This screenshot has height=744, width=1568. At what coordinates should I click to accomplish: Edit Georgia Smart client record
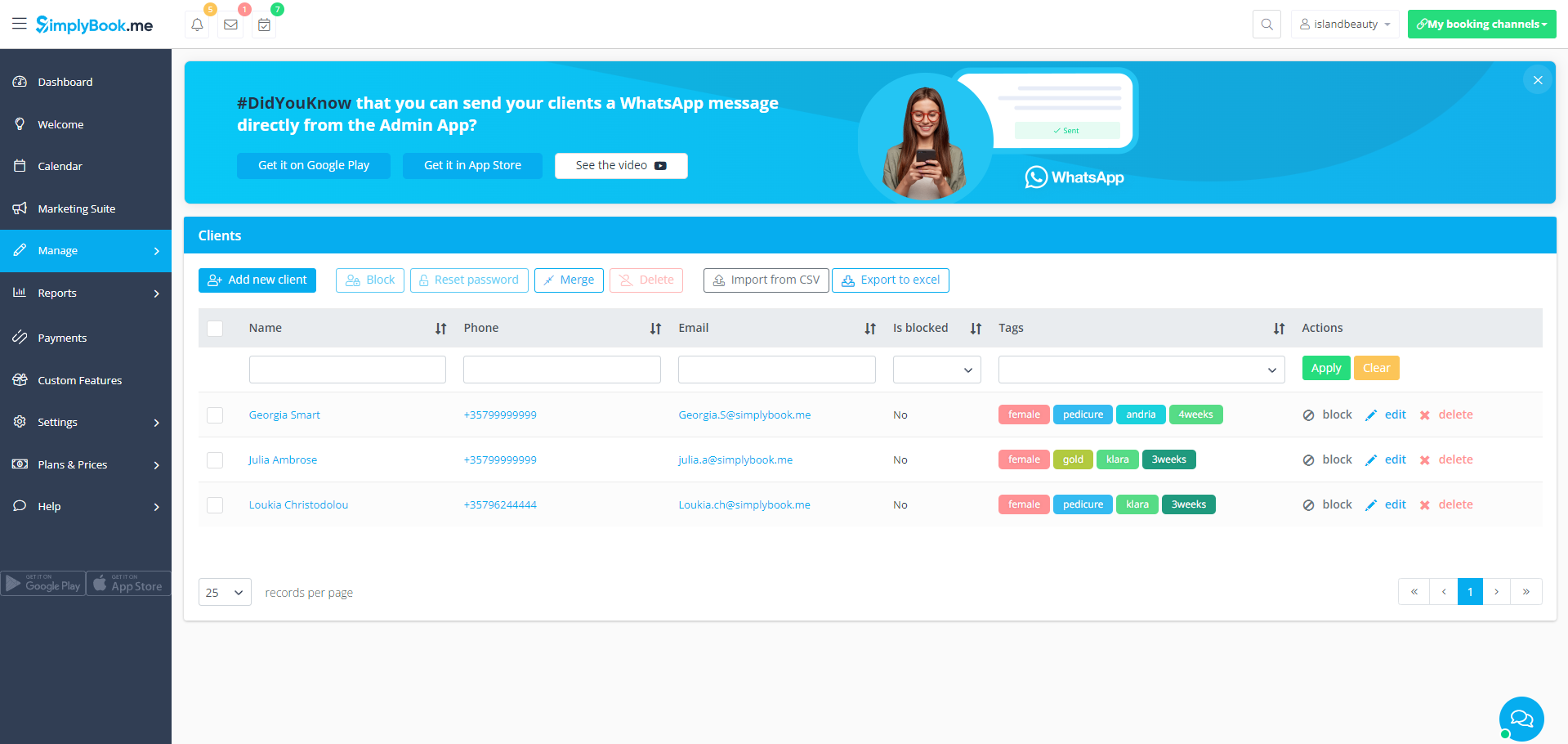click(x=1386, y=415)
